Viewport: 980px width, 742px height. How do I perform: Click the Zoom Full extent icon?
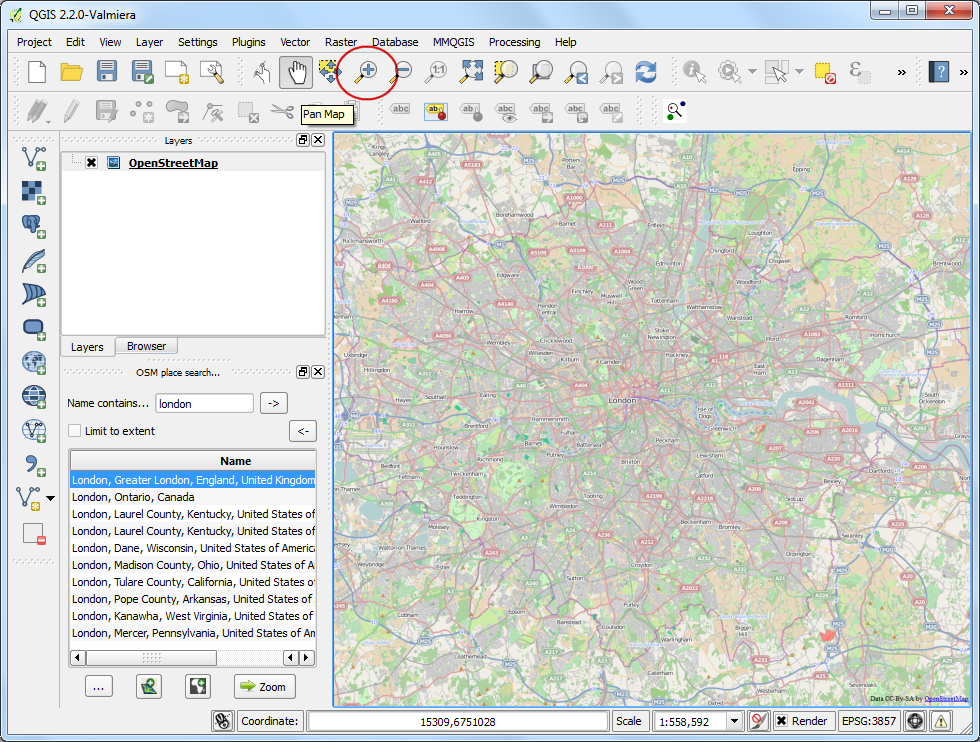tap(471, 72)
